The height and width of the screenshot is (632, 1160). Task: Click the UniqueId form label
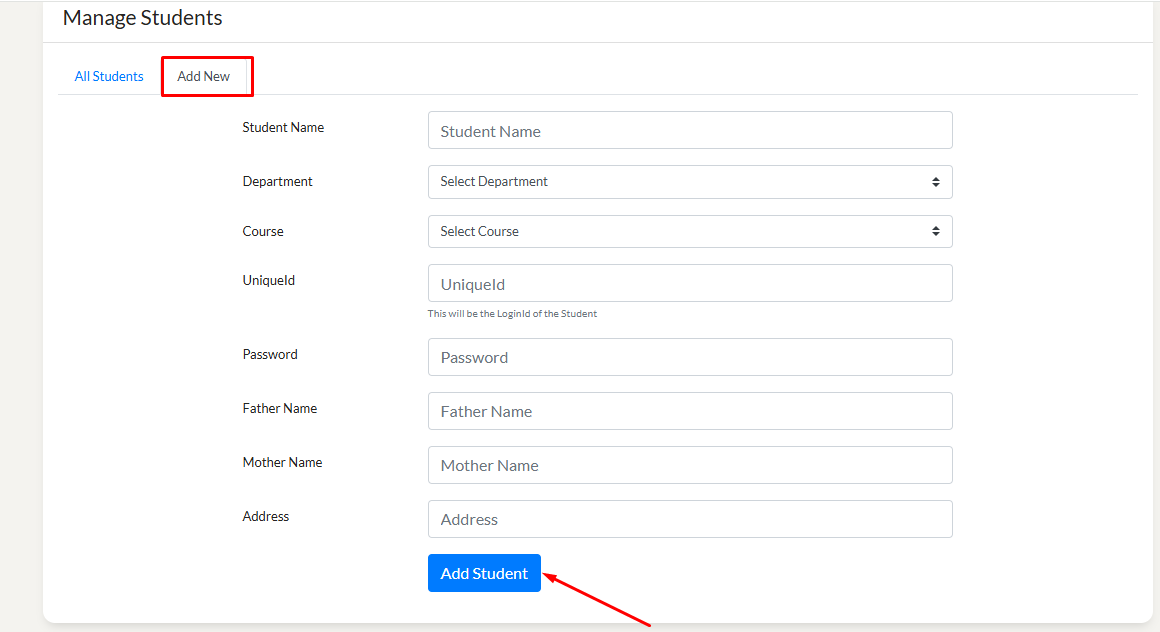(x=268, y=281)
